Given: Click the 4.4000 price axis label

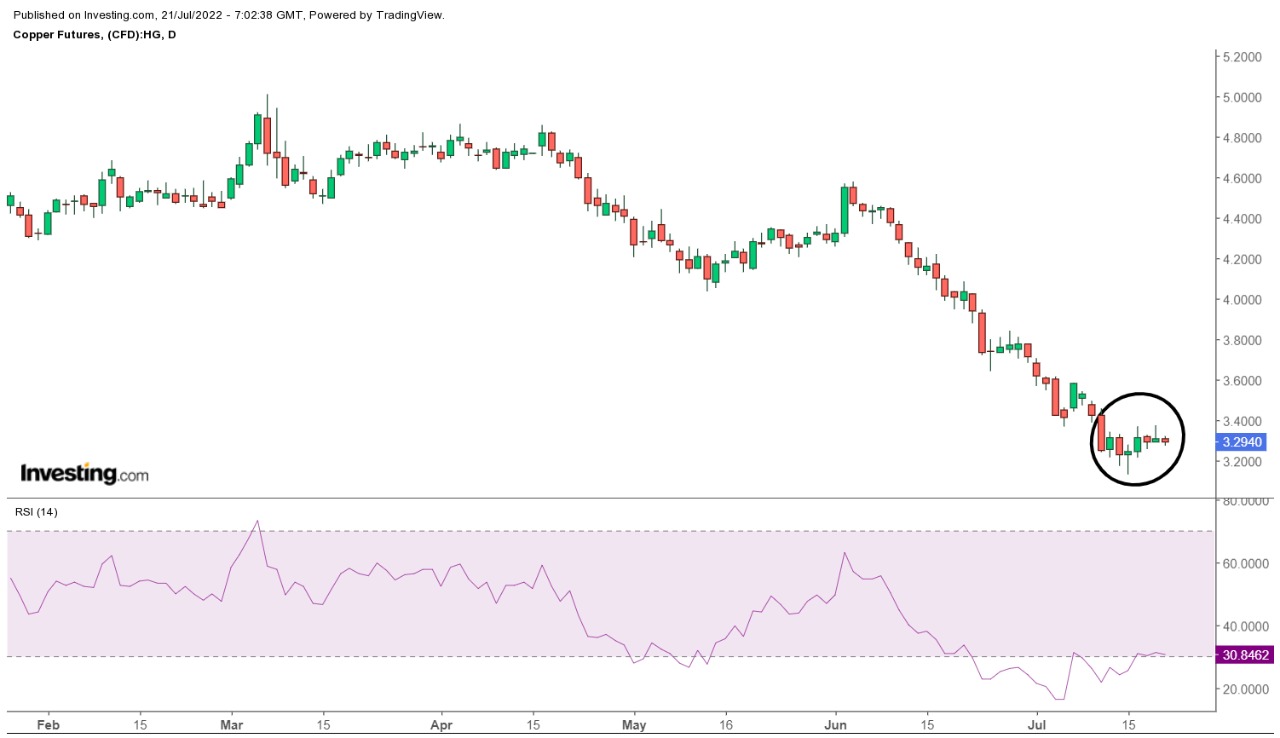Looking at the screenshot, I should click(x=1243, y=219).
